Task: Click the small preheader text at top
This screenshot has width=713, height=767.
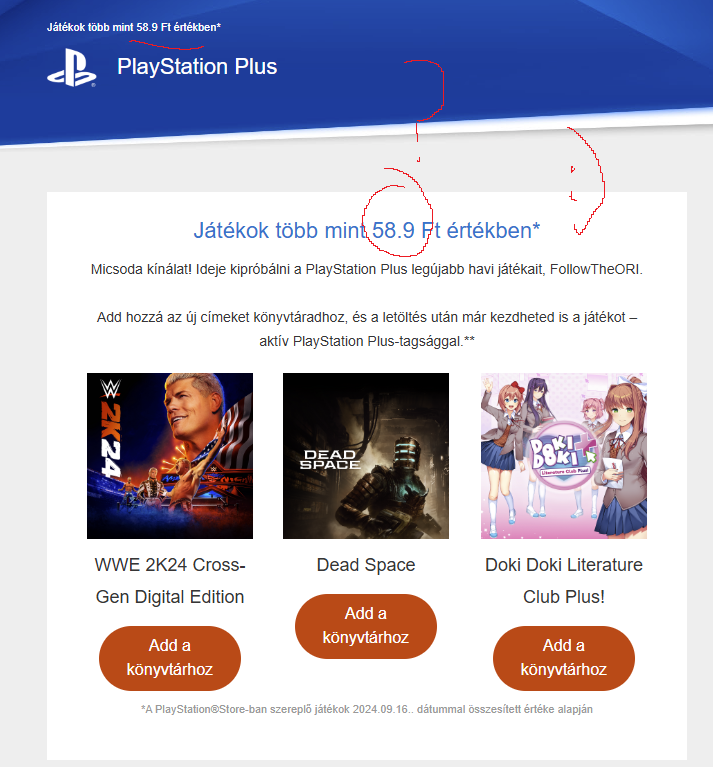Action: [x=134, y=27]
